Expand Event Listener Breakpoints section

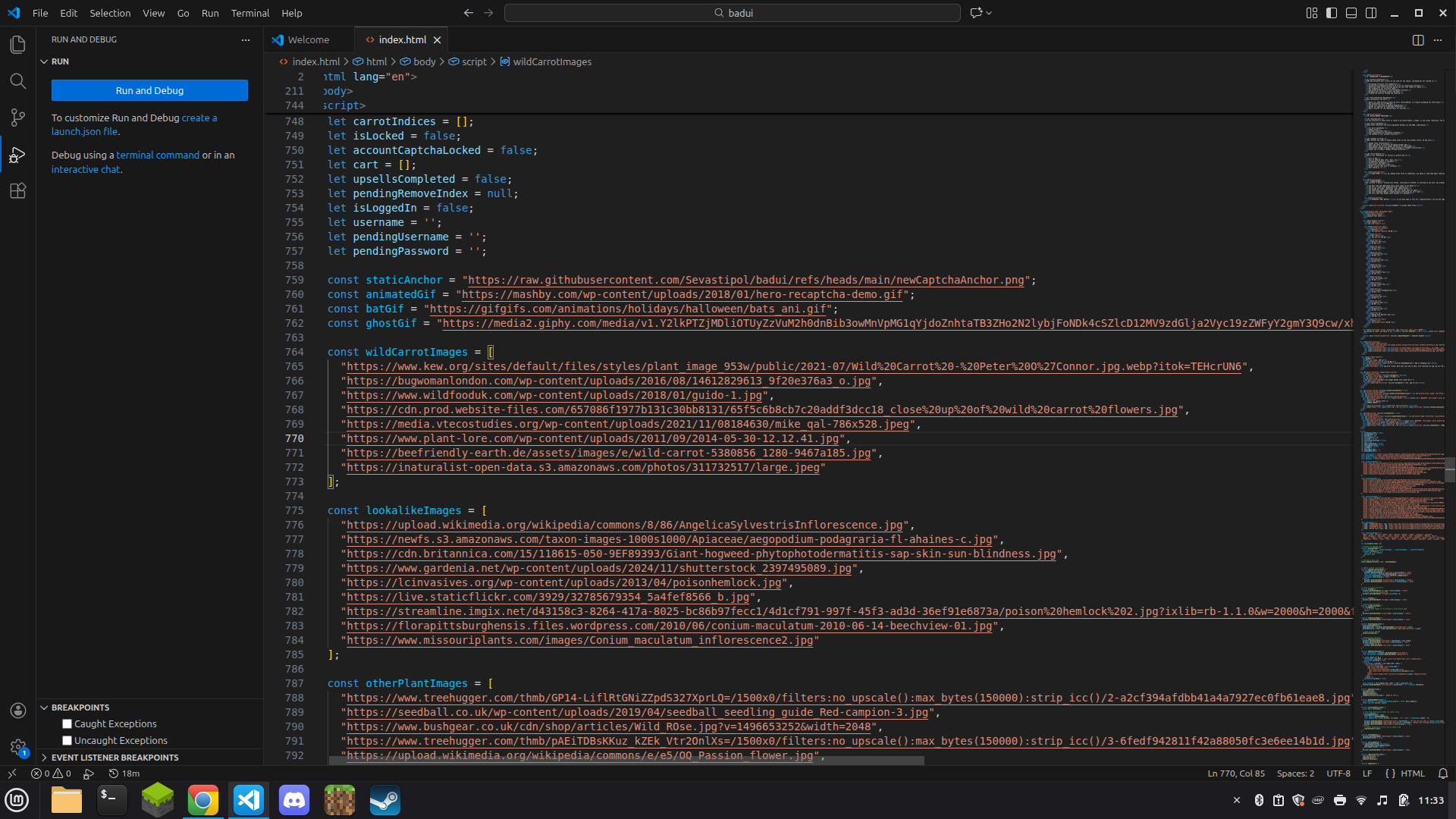115,758
